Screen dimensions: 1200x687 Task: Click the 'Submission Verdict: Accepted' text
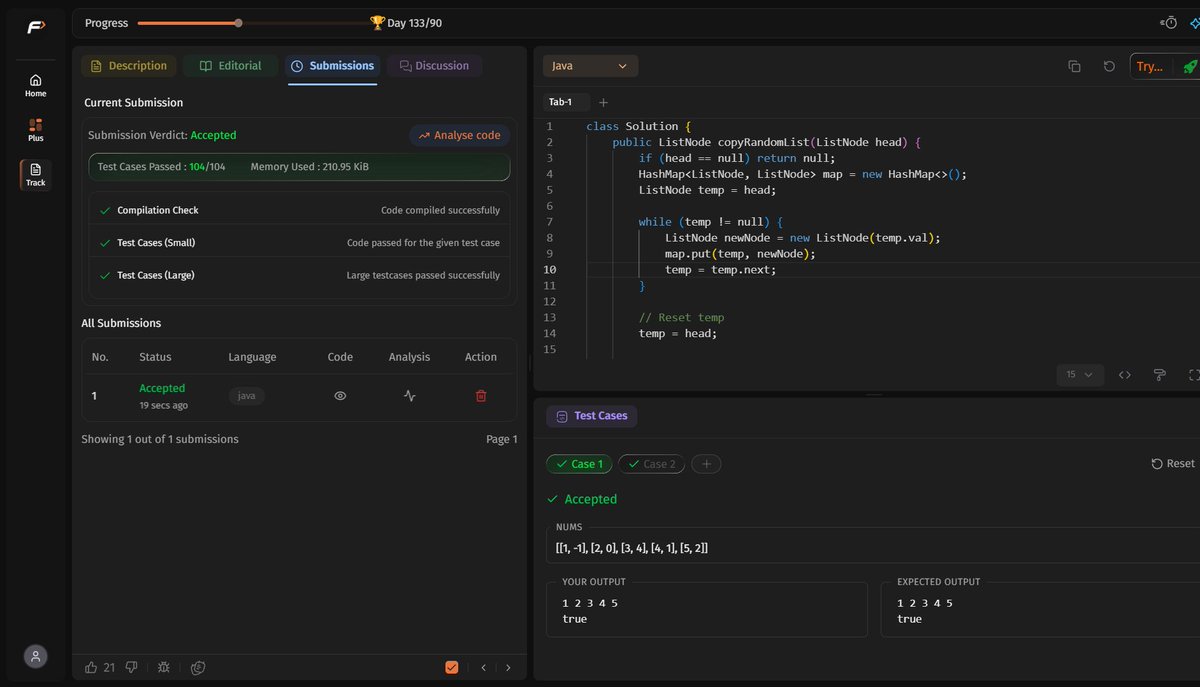(x=162, y=135)
